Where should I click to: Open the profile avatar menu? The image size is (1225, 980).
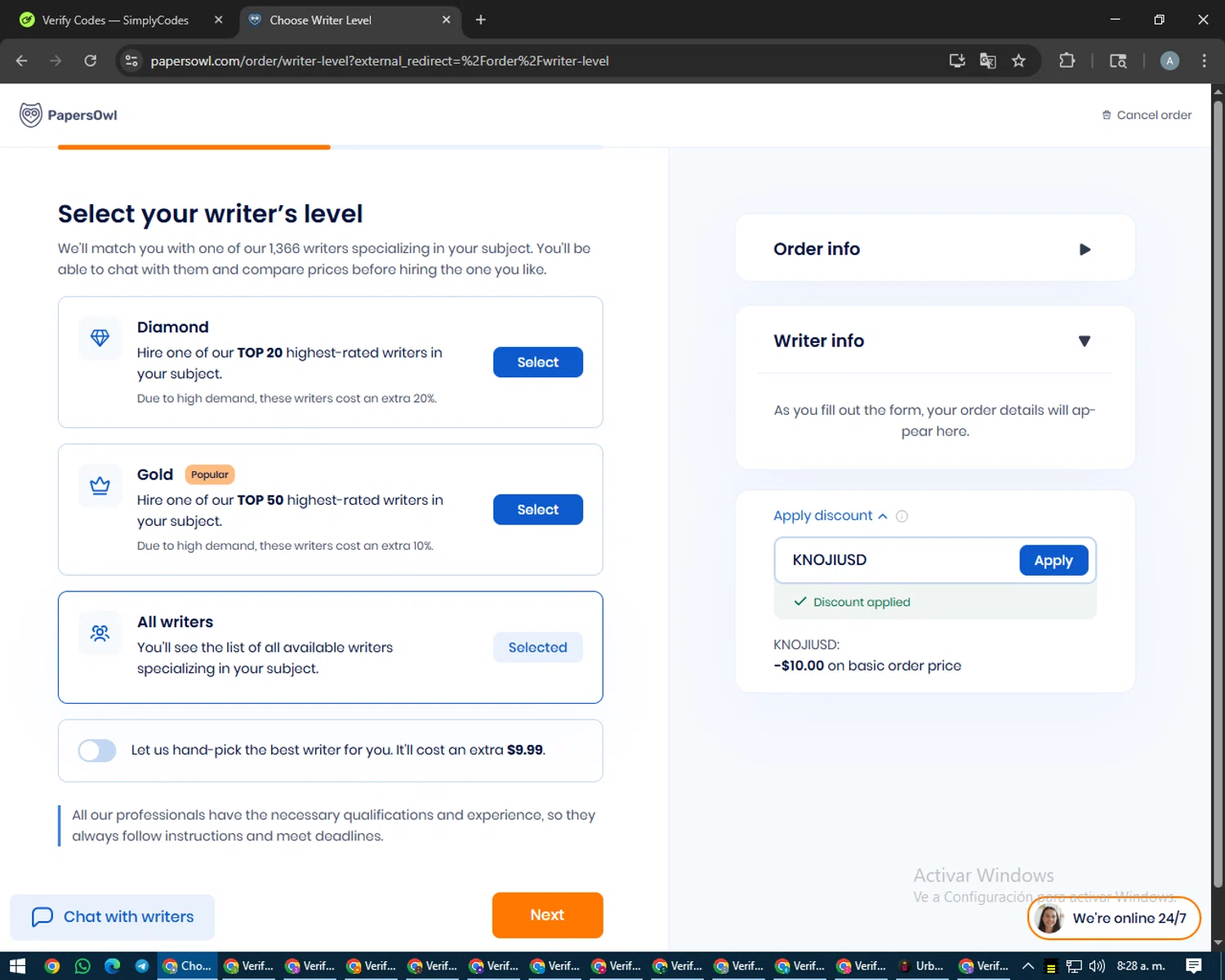1169,60
